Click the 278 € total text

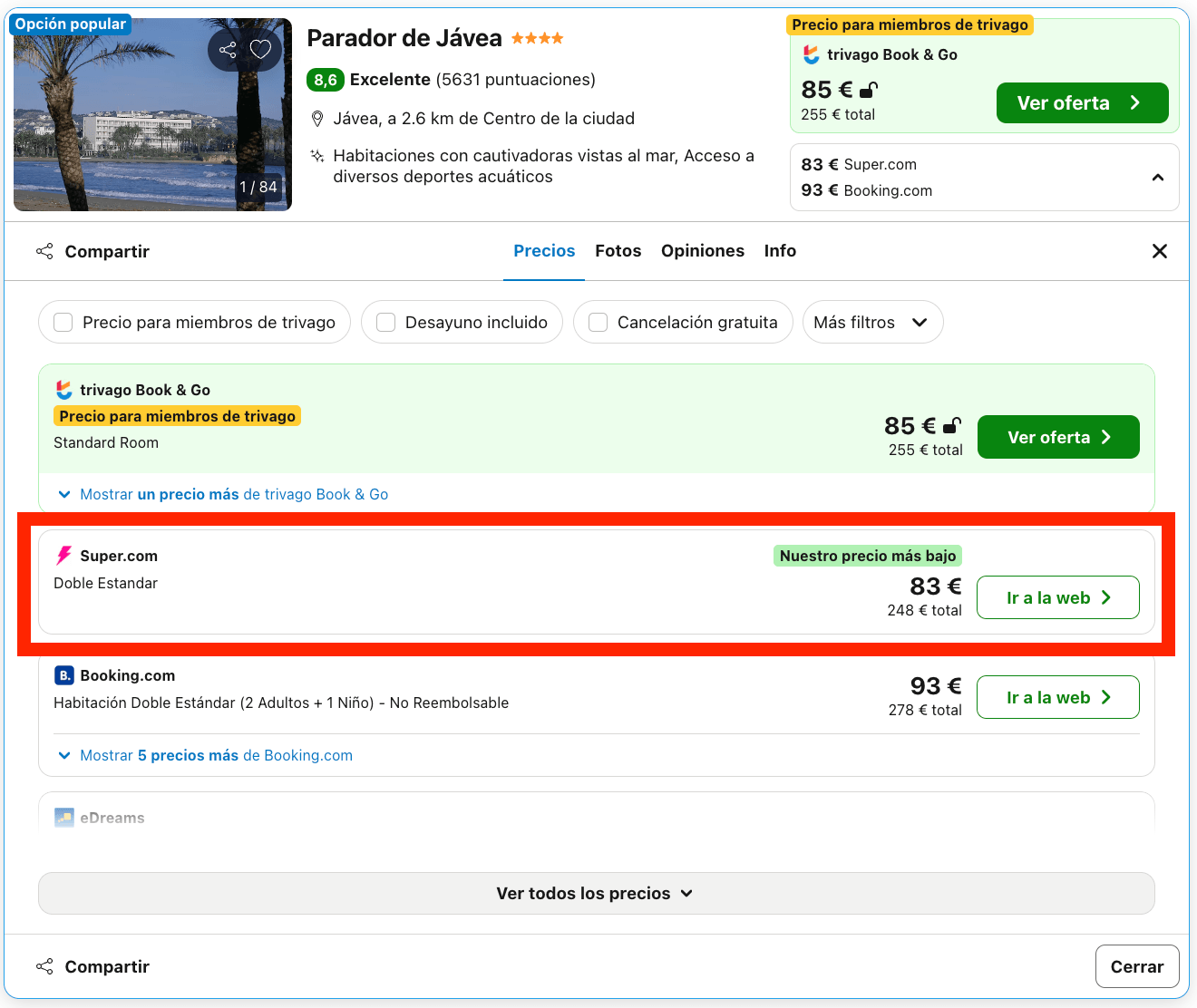pos(925,710)
